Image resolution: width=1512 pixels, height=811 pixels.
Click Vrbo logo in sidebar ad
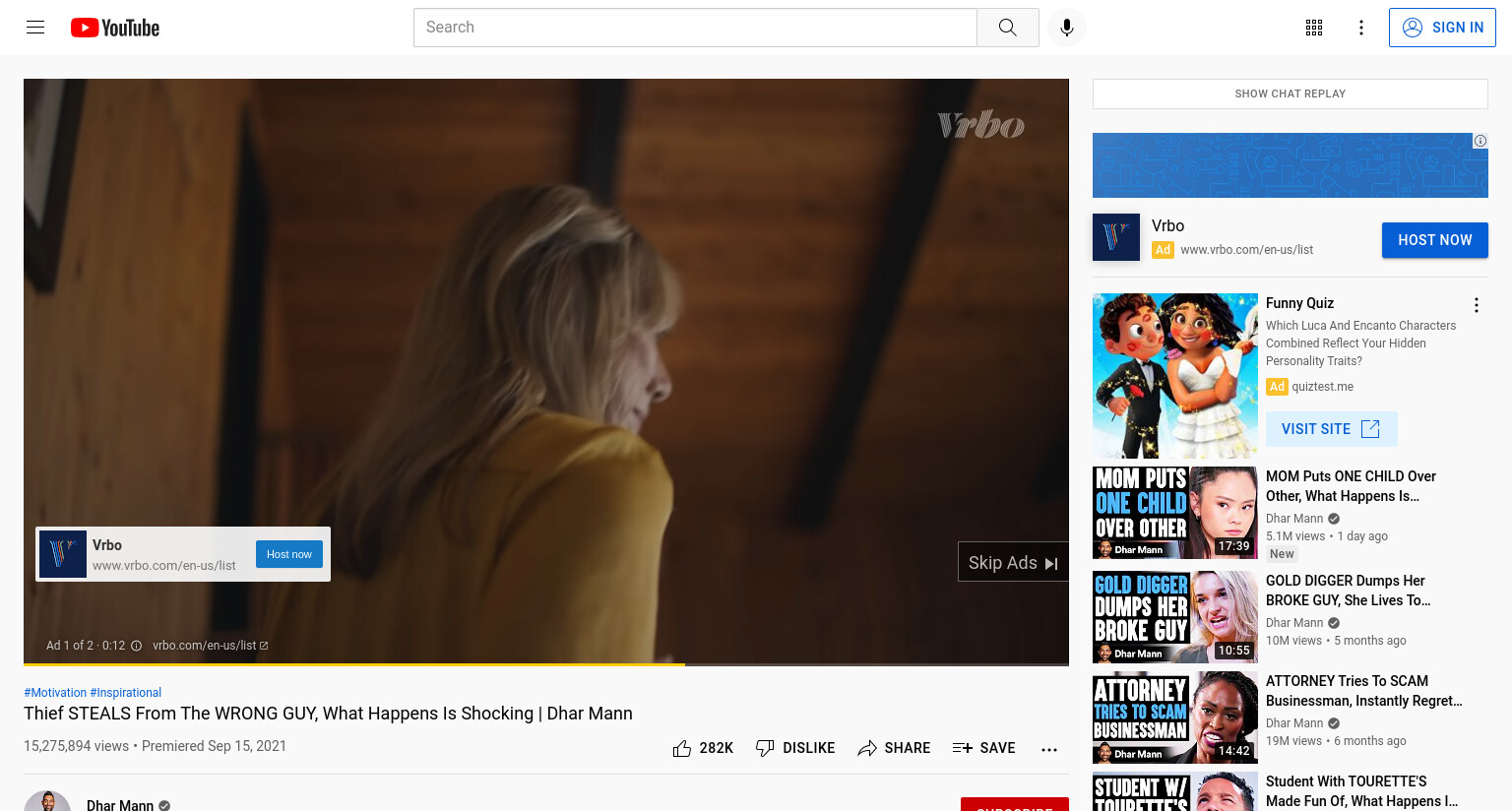coord(1116,237)
